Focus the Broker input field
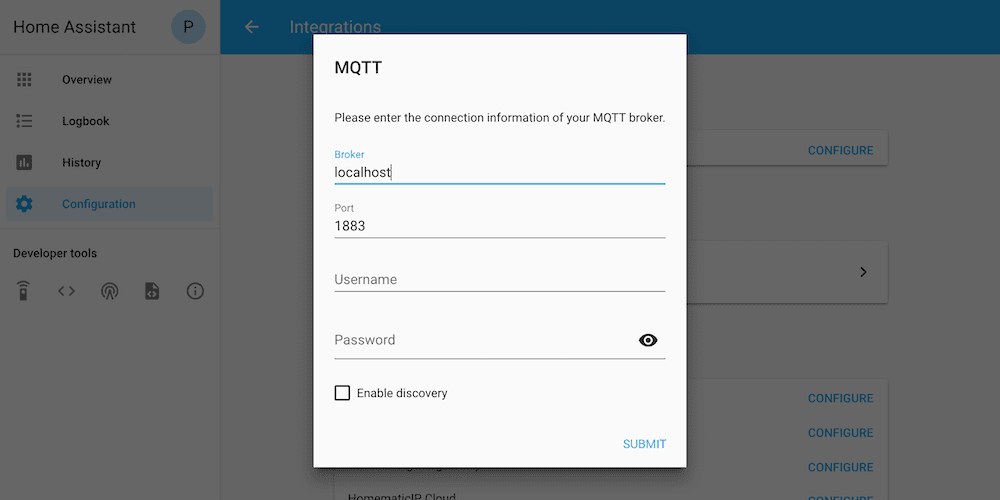Image resolution: width=1000 pixels, height=500 pixels. [x=499, y=172]
